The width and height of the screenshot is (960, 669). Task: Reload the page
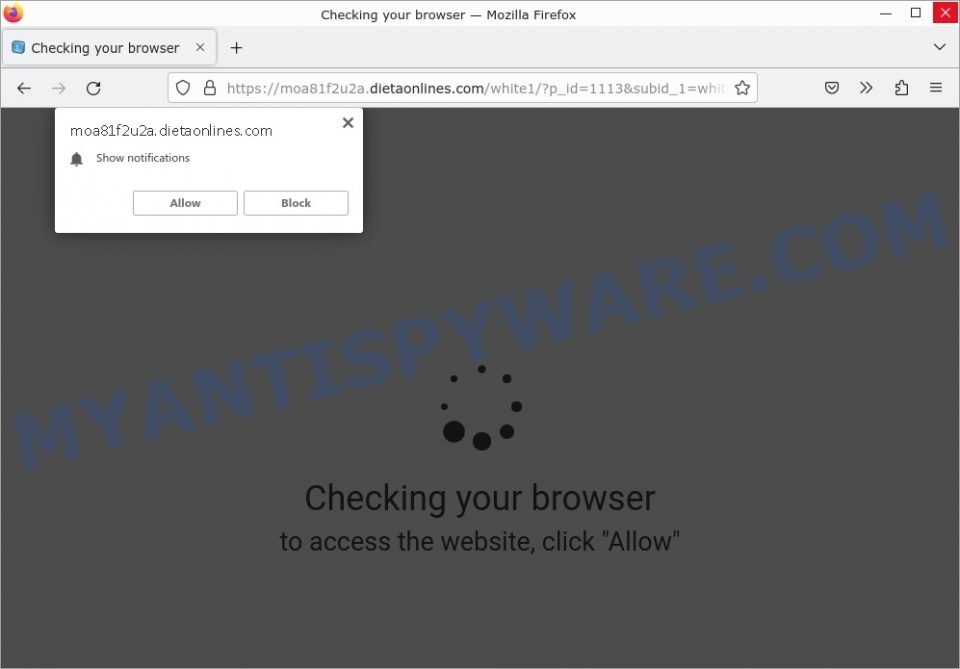tap(93, 88)
